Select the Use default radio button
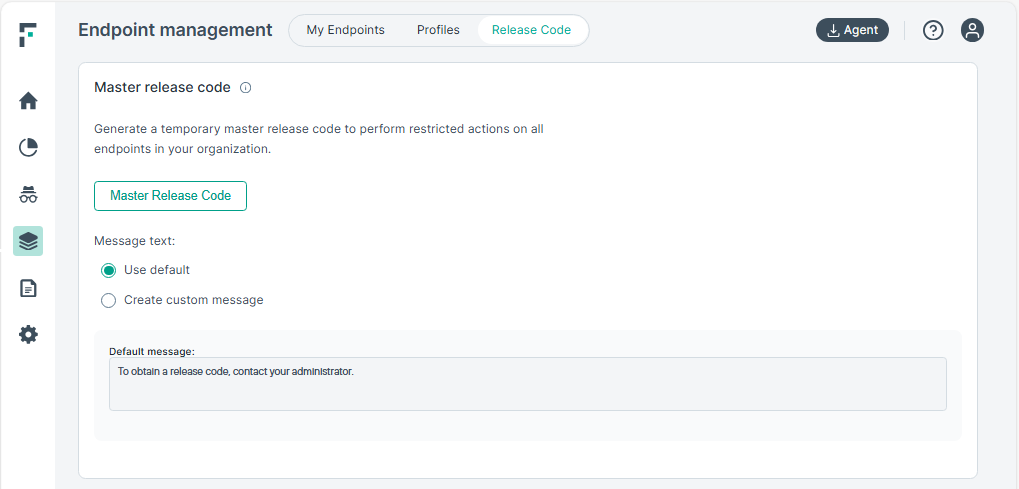 (109, 270)
